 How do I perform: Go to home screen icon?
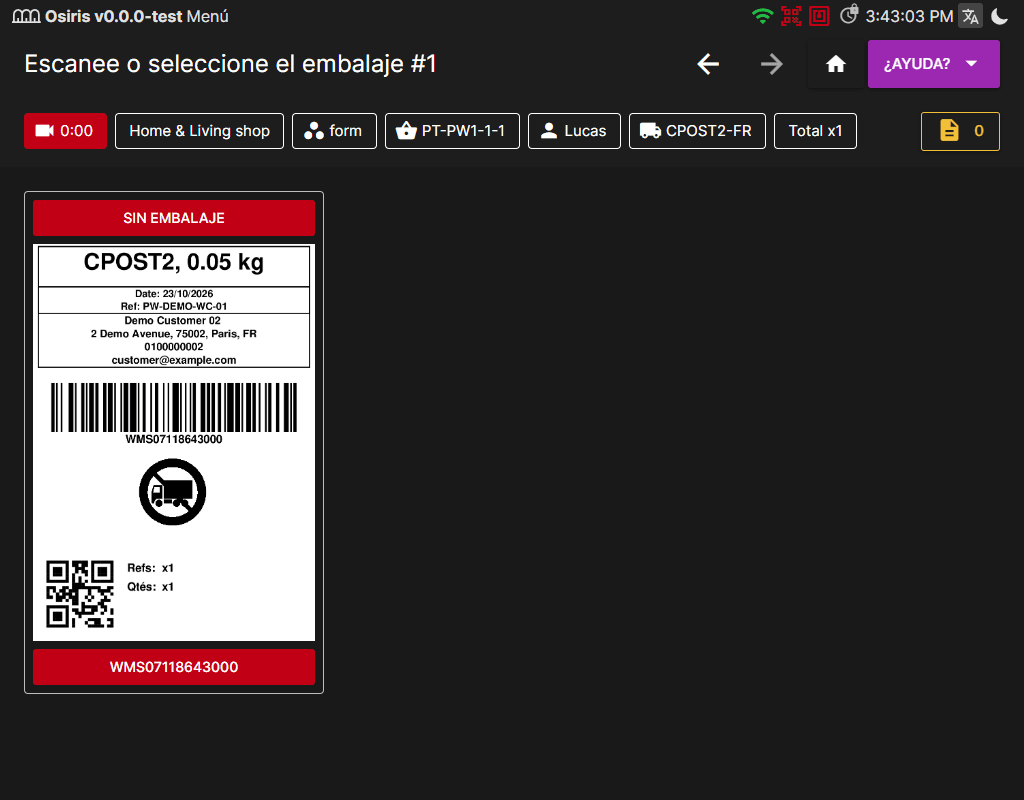[835, 64]
